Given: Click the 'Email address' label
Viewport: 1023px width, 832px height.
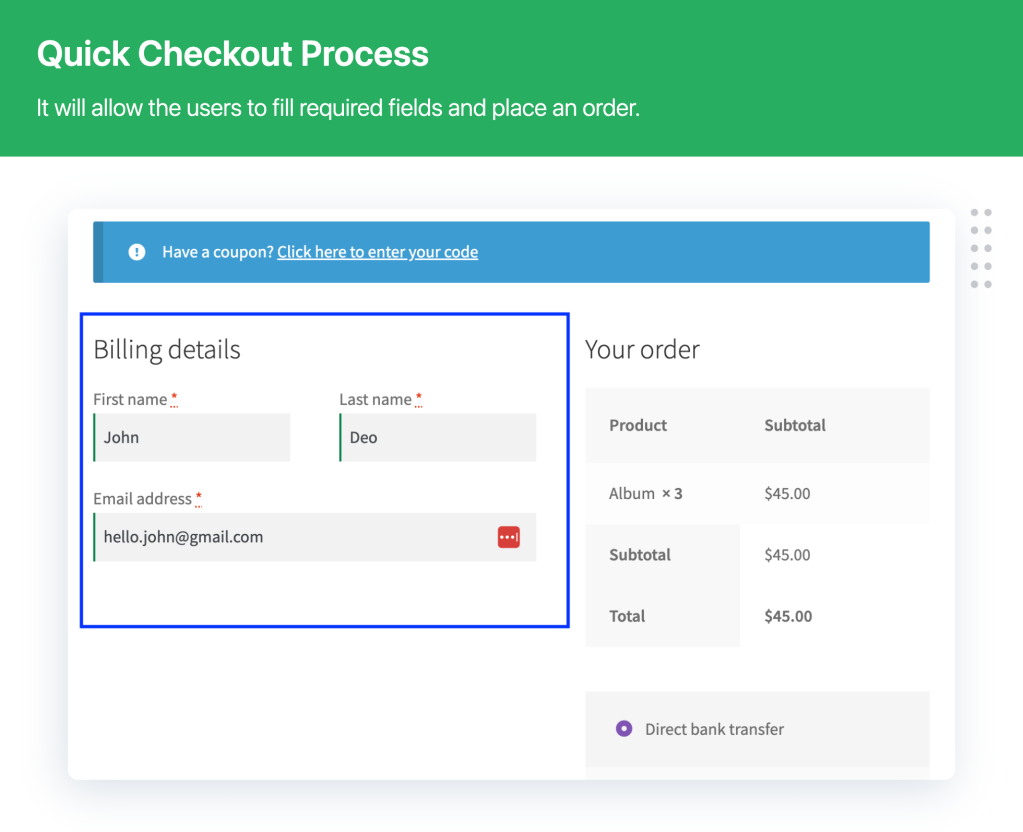Looking at the screenshot, I should click(x=142, y=499).
